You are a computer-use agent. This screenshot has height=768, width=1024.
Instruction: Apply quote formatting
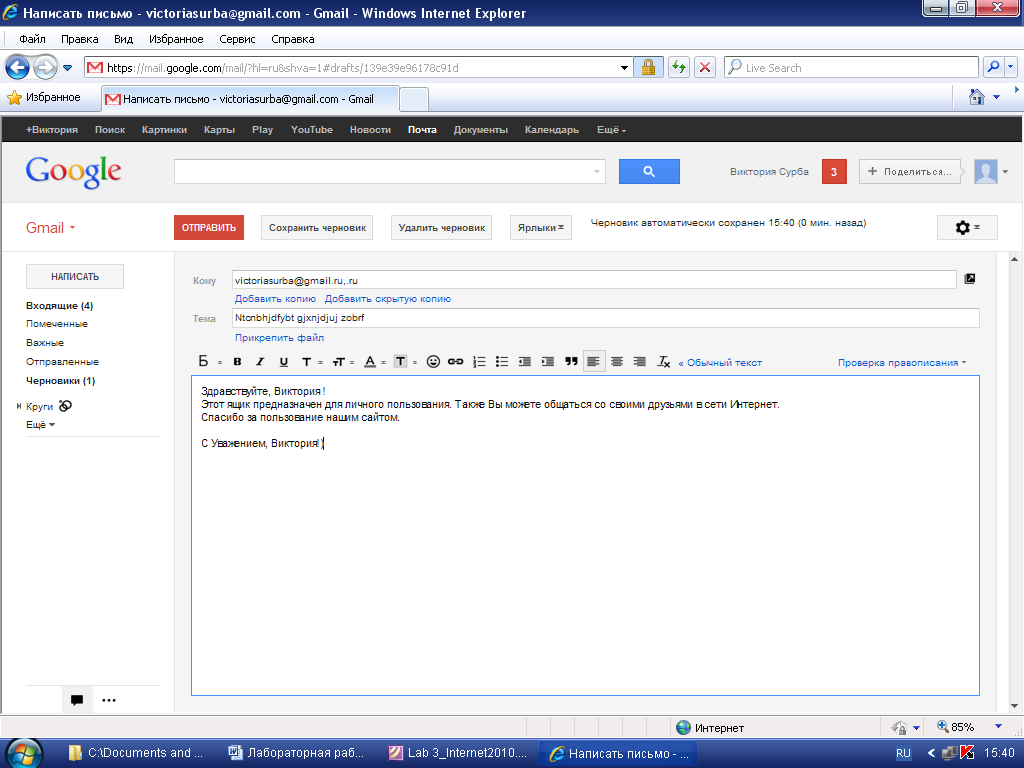coord(571,362)
